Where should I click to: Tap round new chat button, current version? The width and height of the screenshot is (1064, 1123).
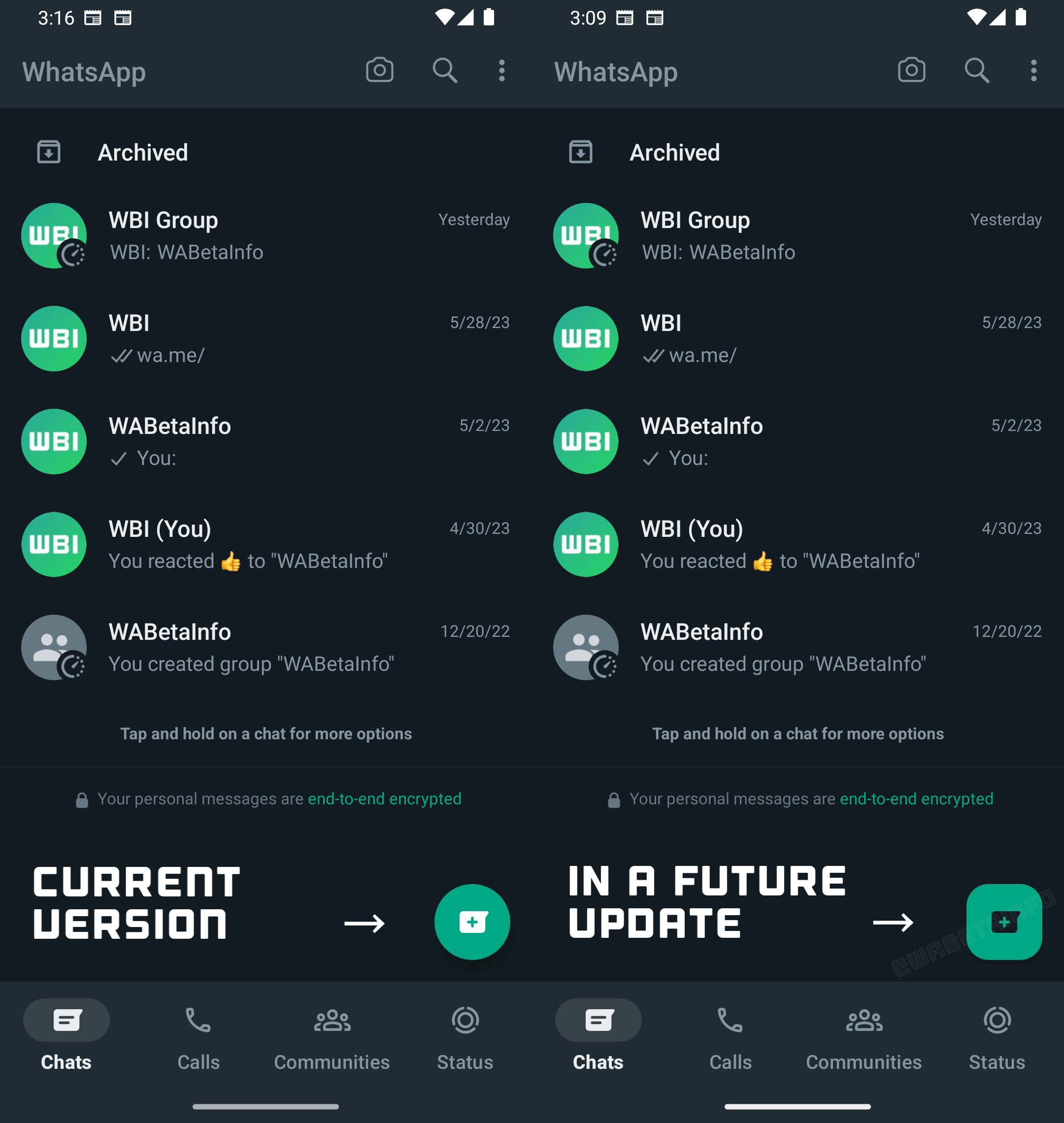pos(472,922)
